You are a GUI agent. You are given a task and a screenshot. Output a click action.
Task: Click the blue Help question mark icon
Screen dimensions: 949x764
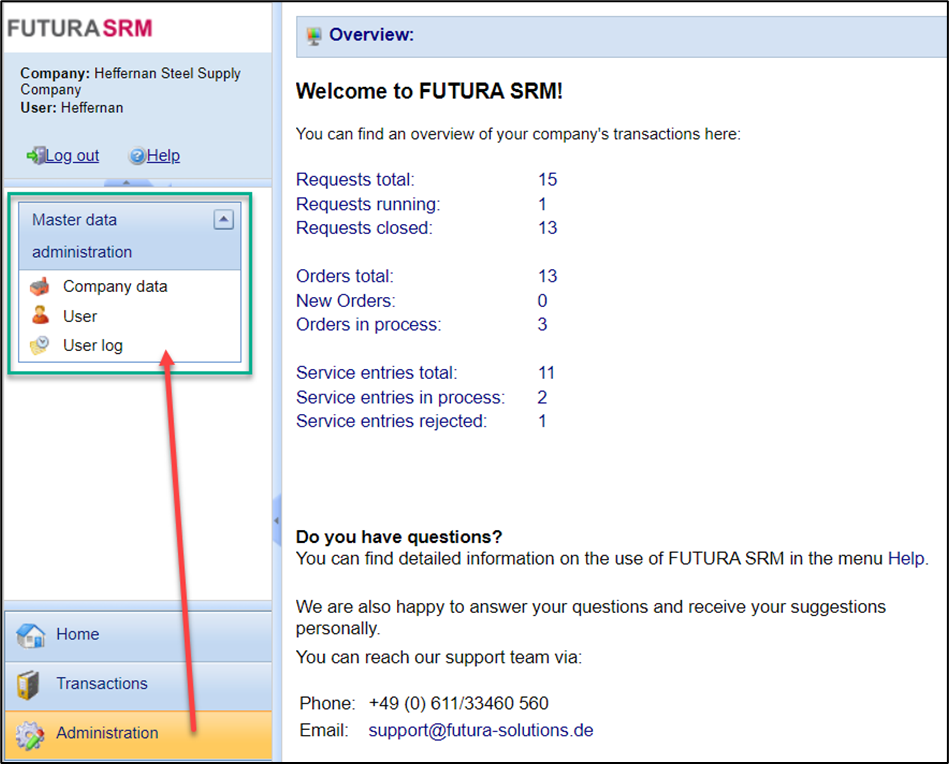tap(137, 156)
